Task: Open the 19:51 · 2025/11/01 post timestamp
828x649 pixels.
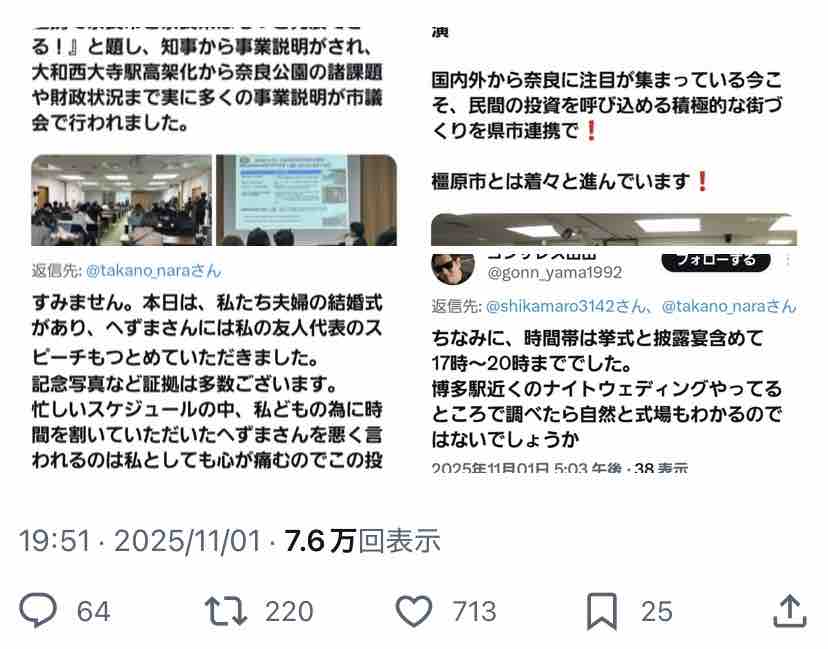Action: 140,541
